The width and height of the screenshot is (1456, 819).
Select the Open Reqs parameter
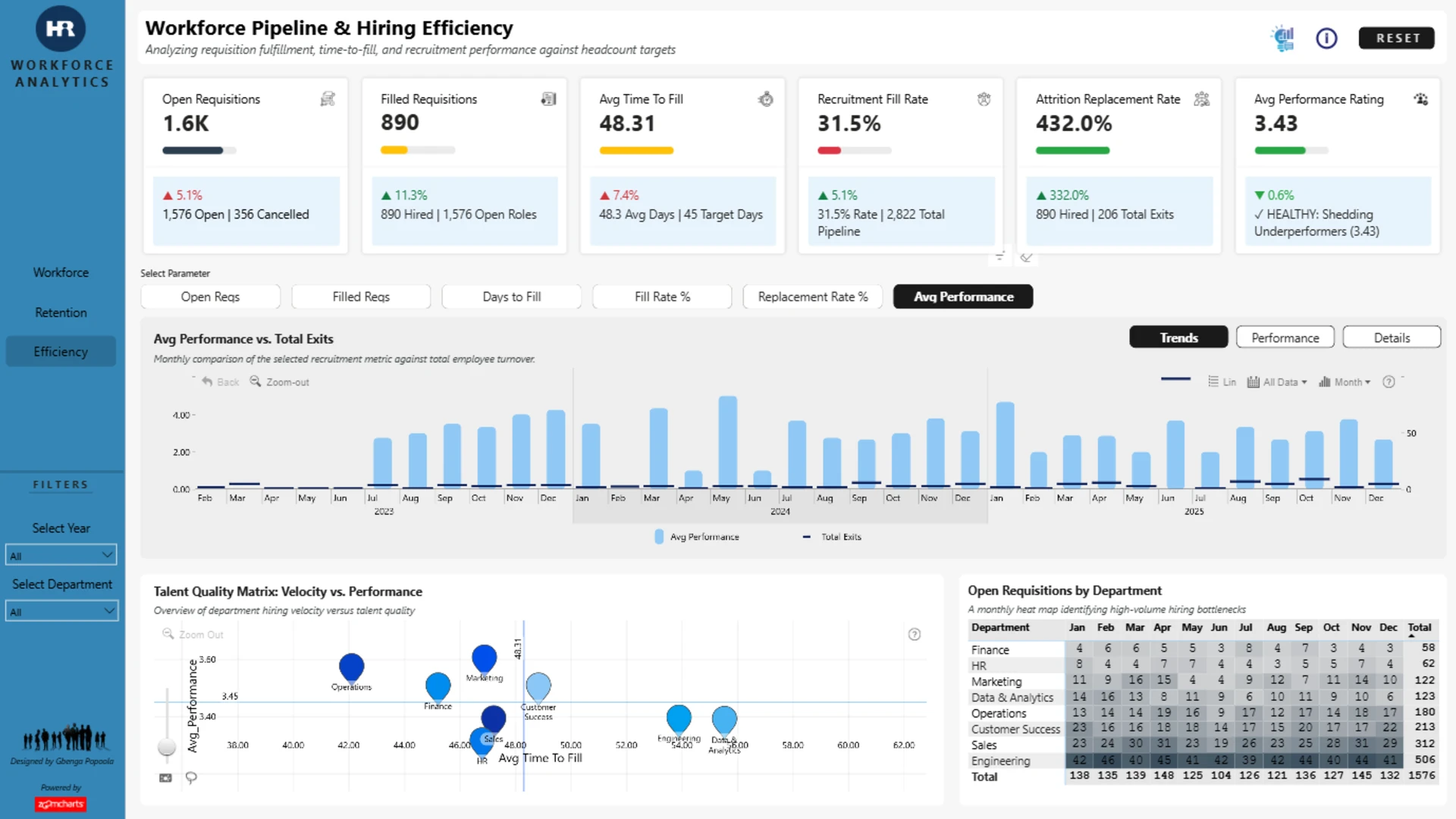210,297
